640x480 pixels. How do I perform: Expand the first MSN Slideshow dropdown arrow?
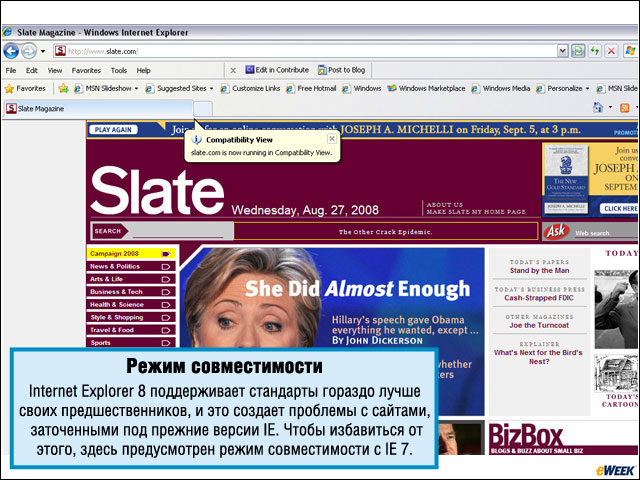pyautogui.click(x=136, y=89)
